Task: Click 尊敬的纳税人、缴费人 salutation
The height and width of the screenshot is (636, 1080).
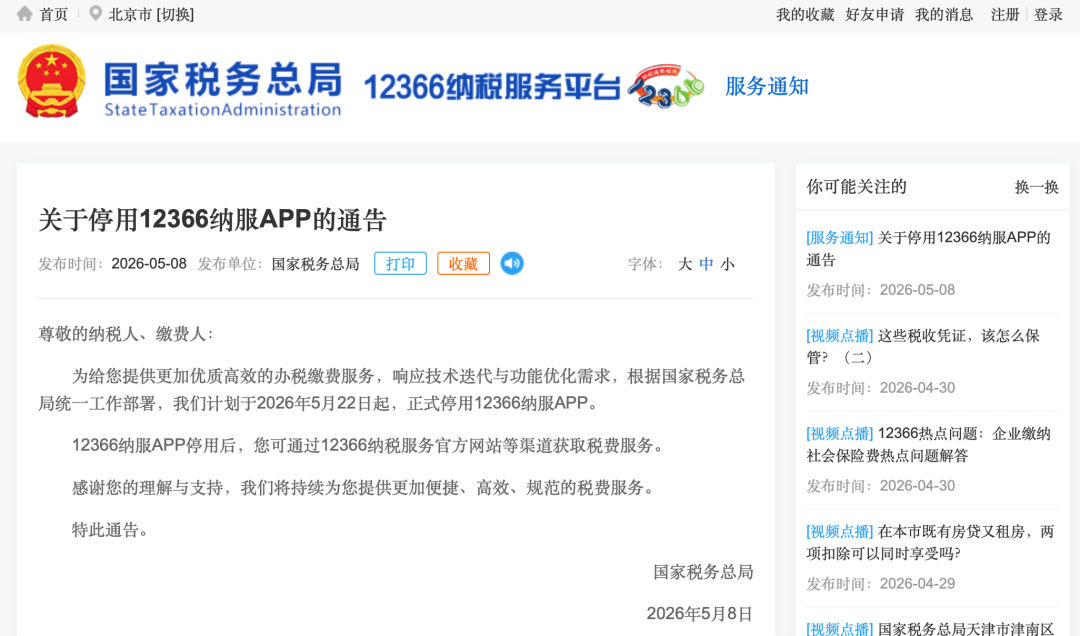Action: [126, 334]
